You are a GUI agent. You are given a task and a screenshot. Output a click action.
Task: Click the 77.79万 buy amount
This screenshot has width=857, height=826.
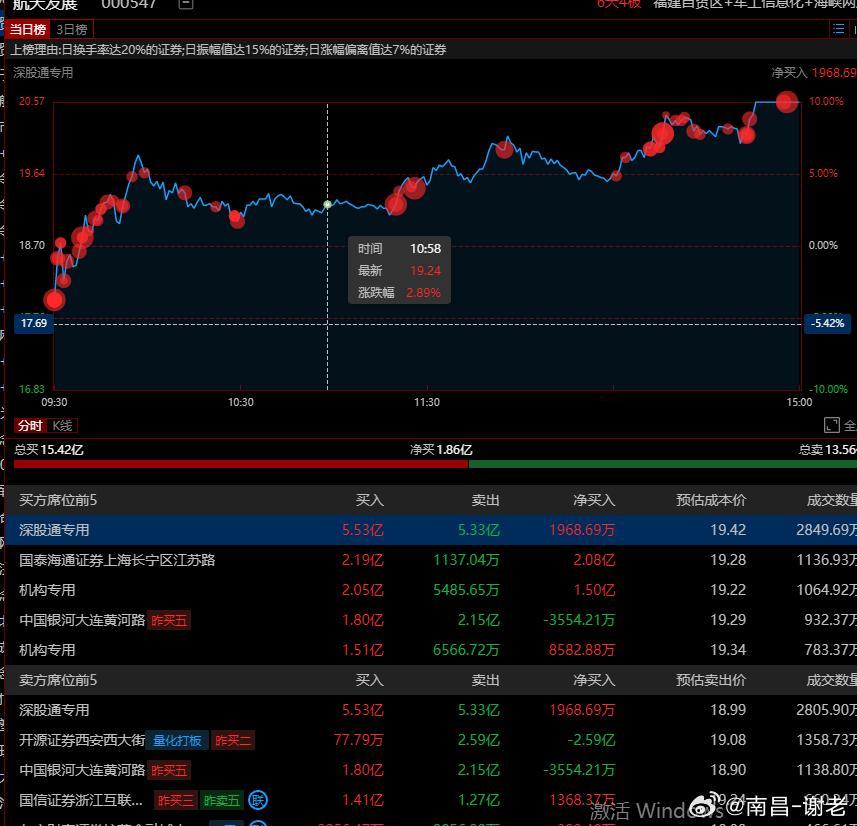(x=359, y=740)
